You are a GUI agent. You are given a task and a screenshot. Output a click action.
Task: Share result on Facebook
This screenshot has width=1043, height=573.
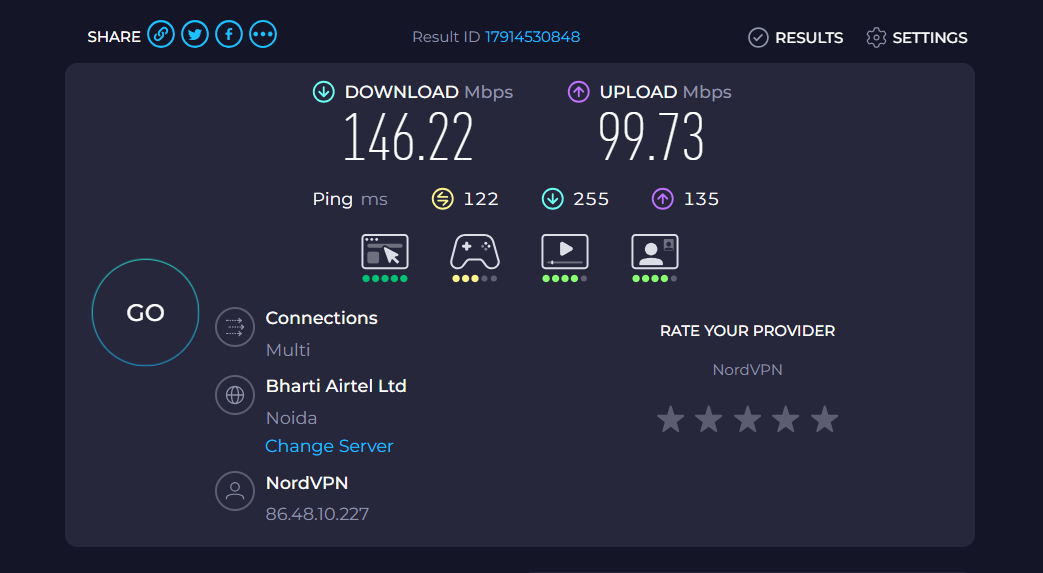pos(229,34)
